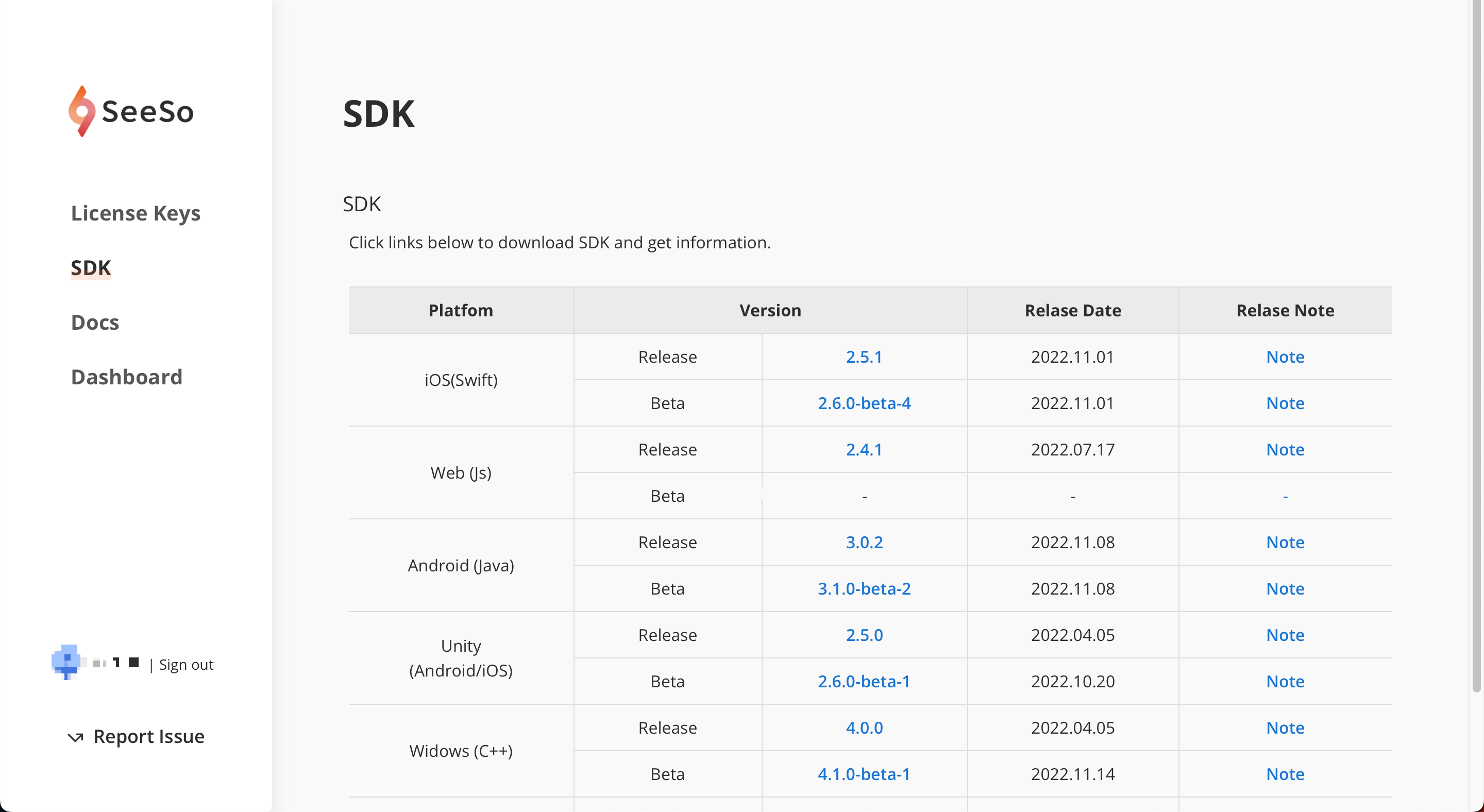
Task: Click the pixelated user avatar icon
Action: point(65,662)
